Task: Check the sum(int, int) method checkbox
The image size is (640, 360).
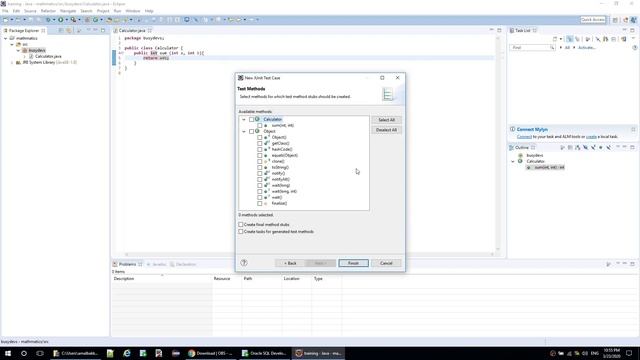Action: coord(260,126)
